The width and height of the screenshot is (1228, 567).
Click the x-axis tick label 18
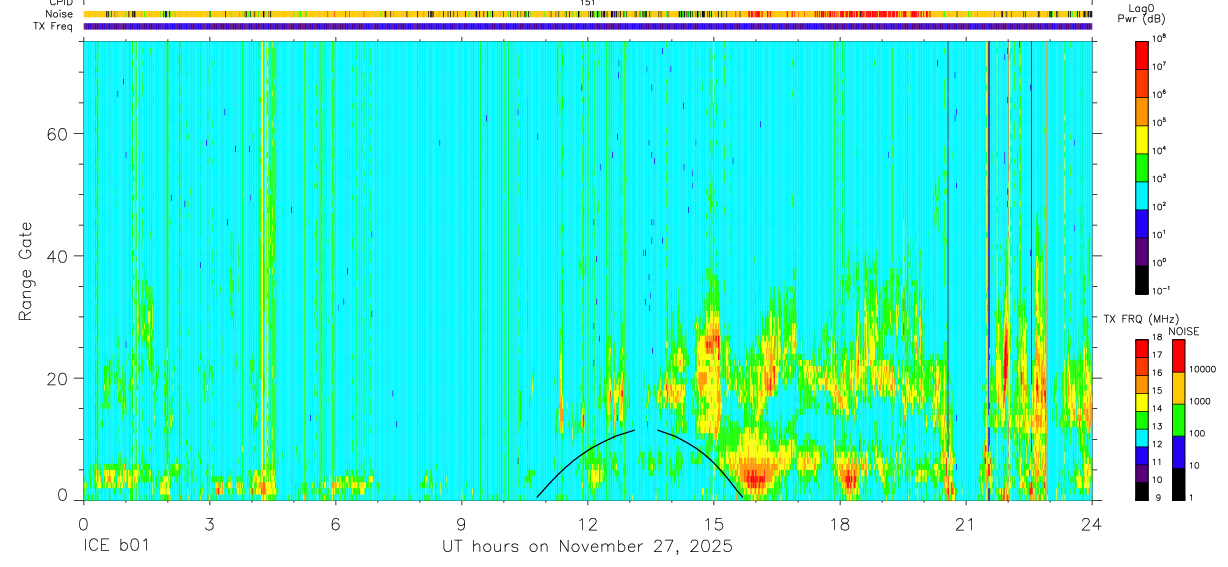839,524
